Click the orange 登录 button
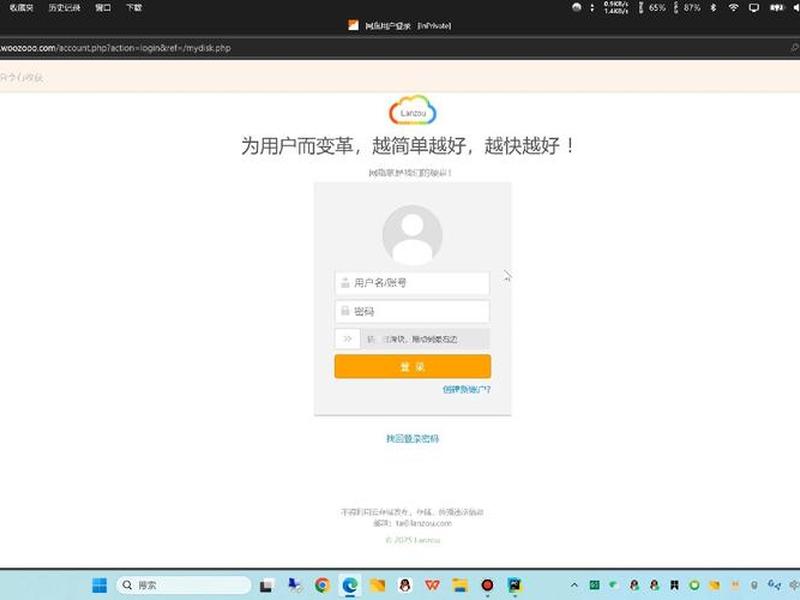Image resolution: width=800 pixels, height=600 pixels. [413, 366]
